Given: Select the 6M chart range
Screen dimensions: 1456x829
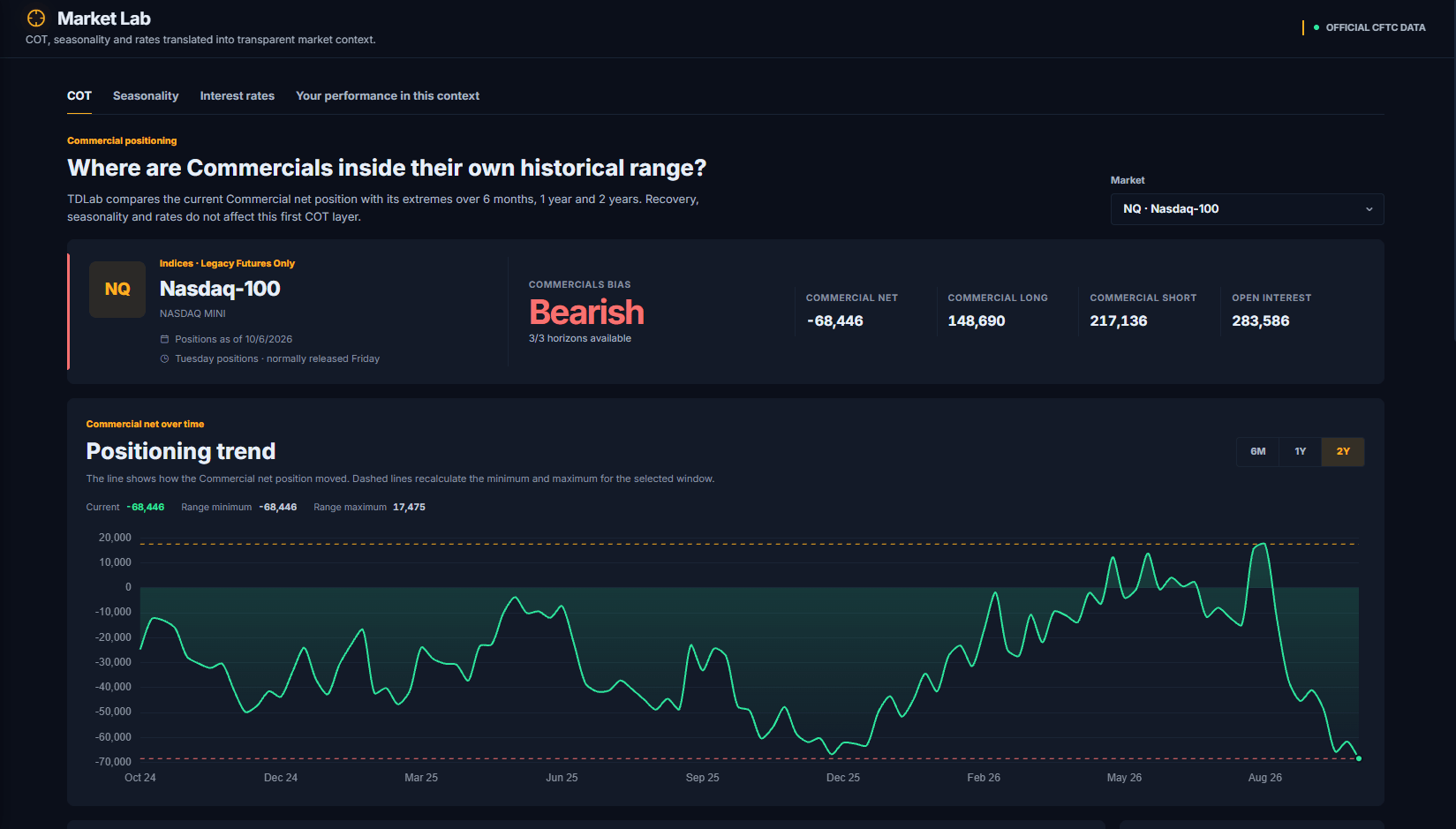Looking at the screenshot, I should coord(1258,451).
